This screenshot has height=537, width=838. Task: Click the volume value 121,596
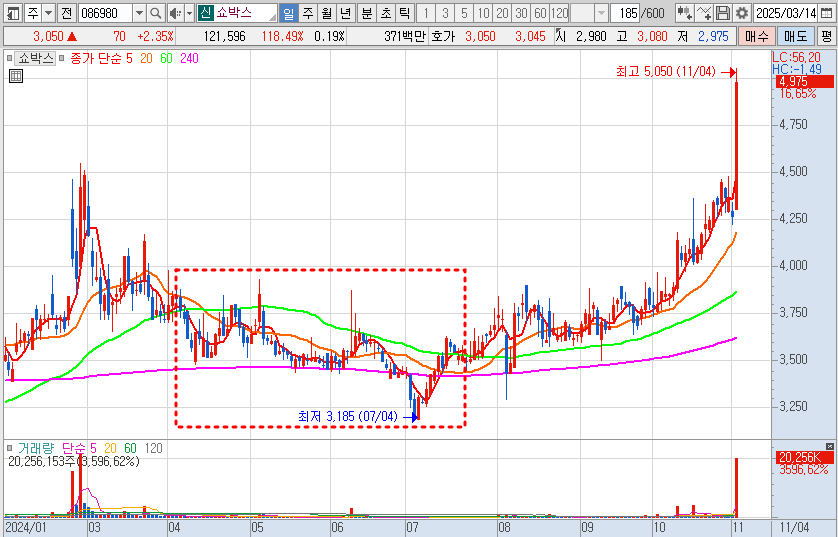(225, 36)
